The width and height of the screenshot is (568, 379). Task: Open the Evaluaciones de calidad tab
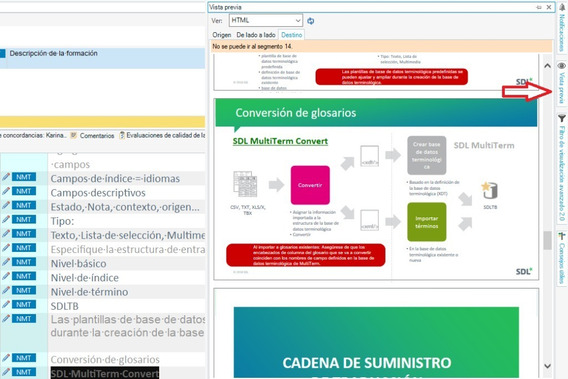(162, 136)
